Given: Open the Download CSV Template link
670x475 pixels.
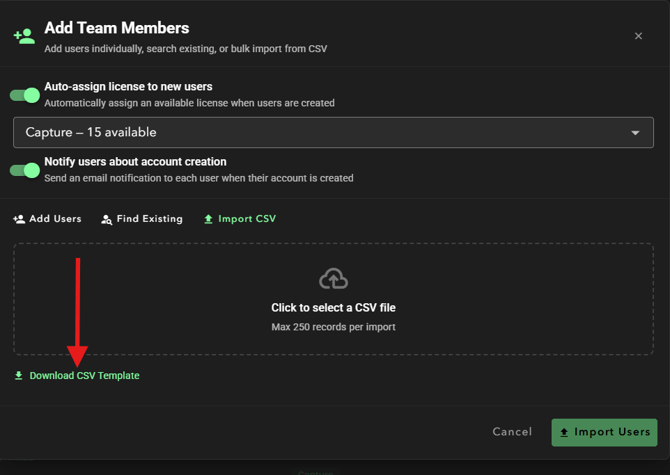Looking at the screenshot, I should pos(84,376).
